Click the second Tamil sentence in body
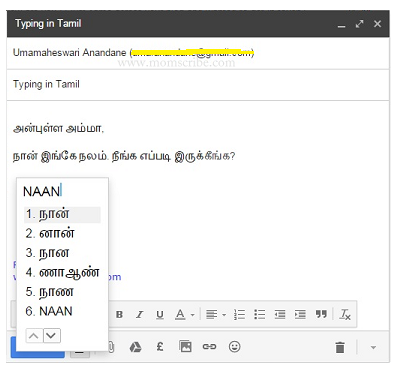The image size is (397, 375). (x=124, y=156)
